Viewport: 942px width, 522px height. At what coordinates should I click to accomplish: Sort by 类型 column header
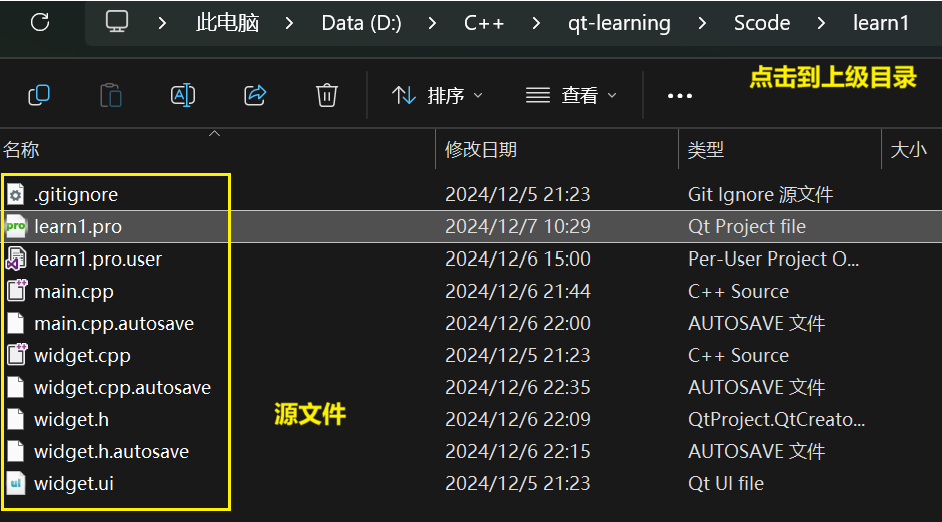[x=706, y=150]
